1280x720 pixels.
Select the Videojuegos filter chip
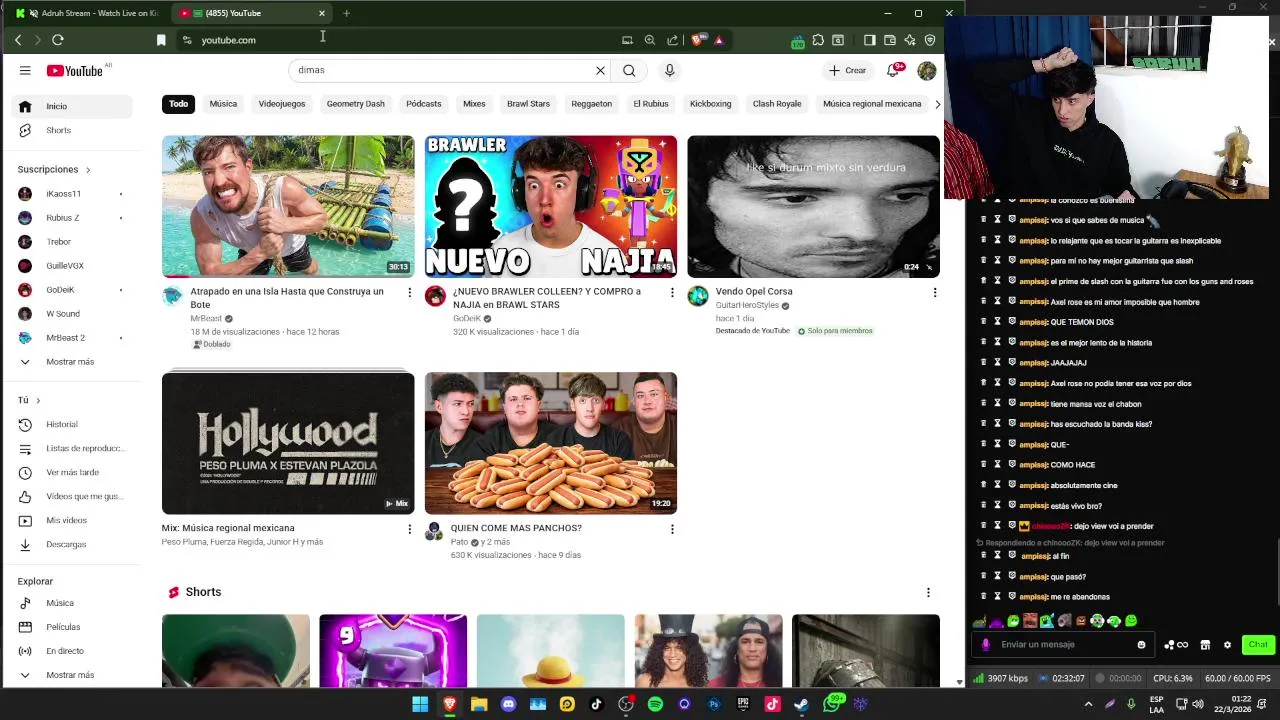pyautogui.click(x=282, y=104)
